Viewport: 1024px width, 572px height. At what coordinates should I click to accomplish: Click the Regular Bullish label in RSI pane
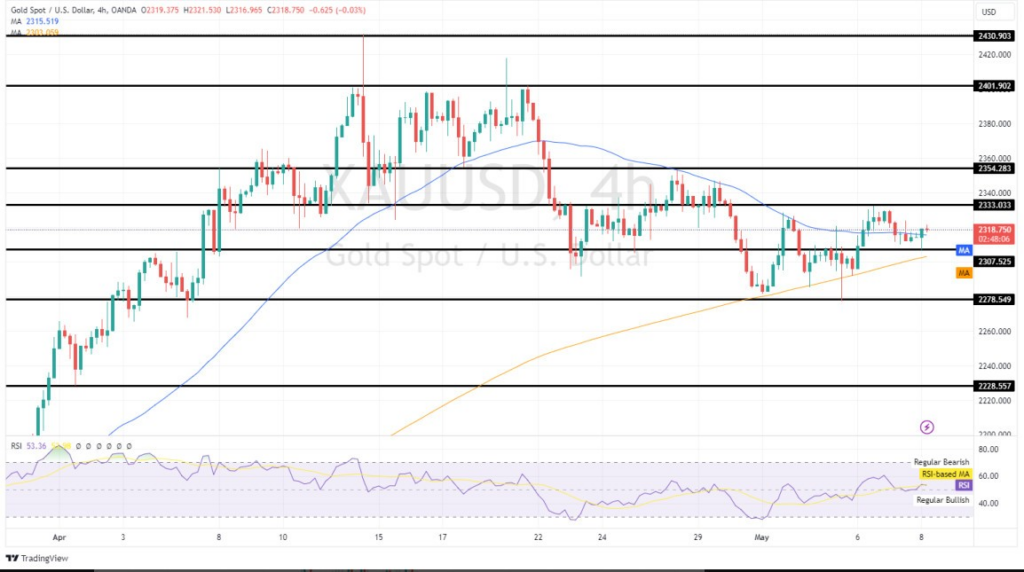click(941, 499)
